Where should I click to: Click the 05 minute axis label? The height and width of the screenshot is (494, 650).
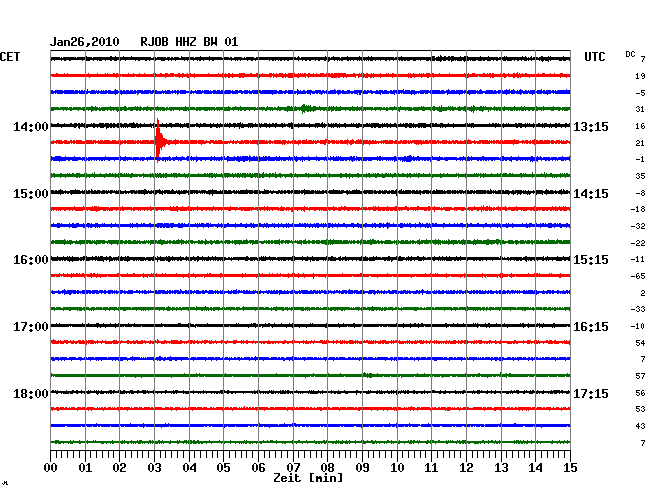[223, 467]
